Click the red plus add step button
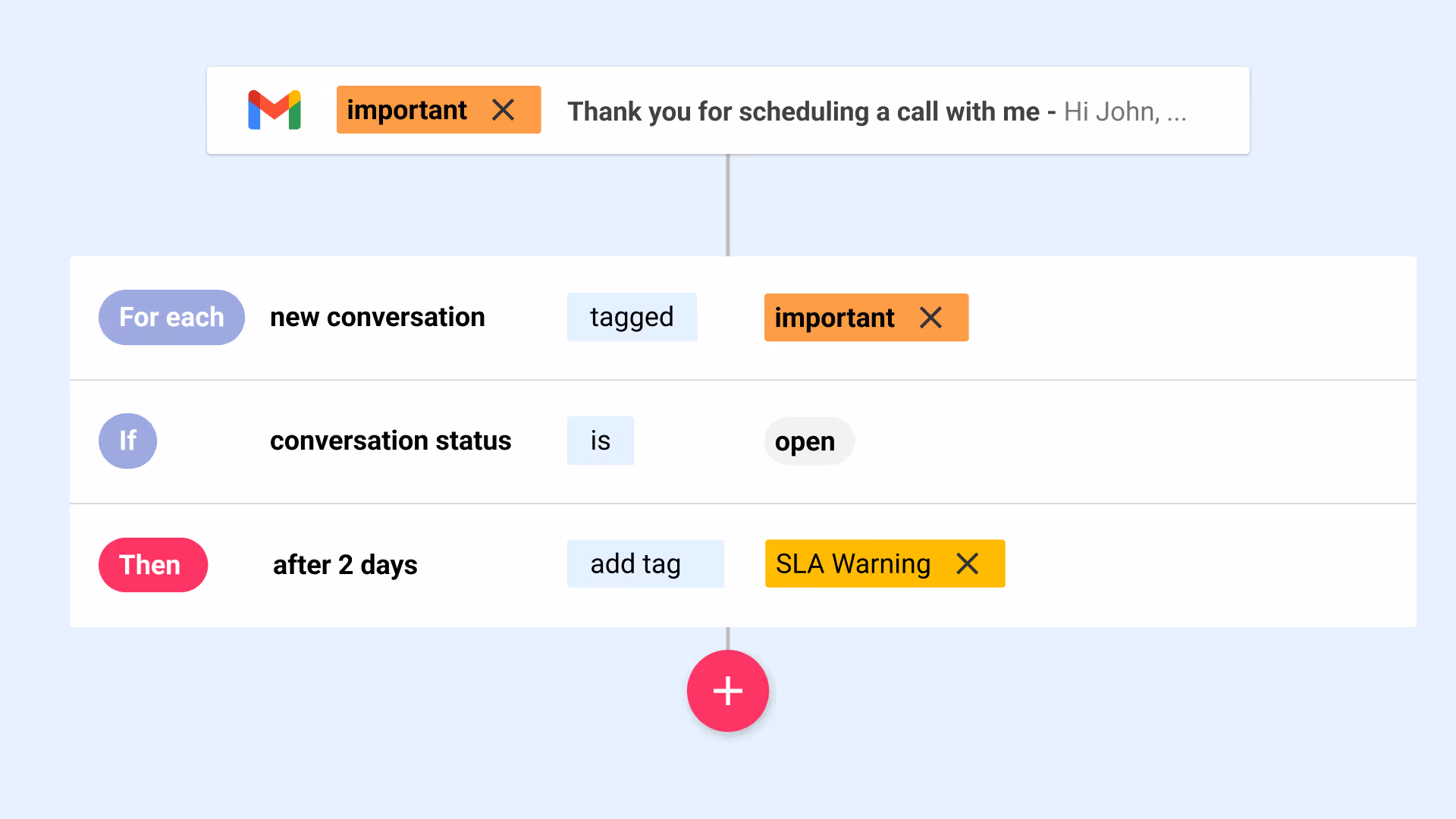This screenshot has height=819, width=1456. coord(727,691)
